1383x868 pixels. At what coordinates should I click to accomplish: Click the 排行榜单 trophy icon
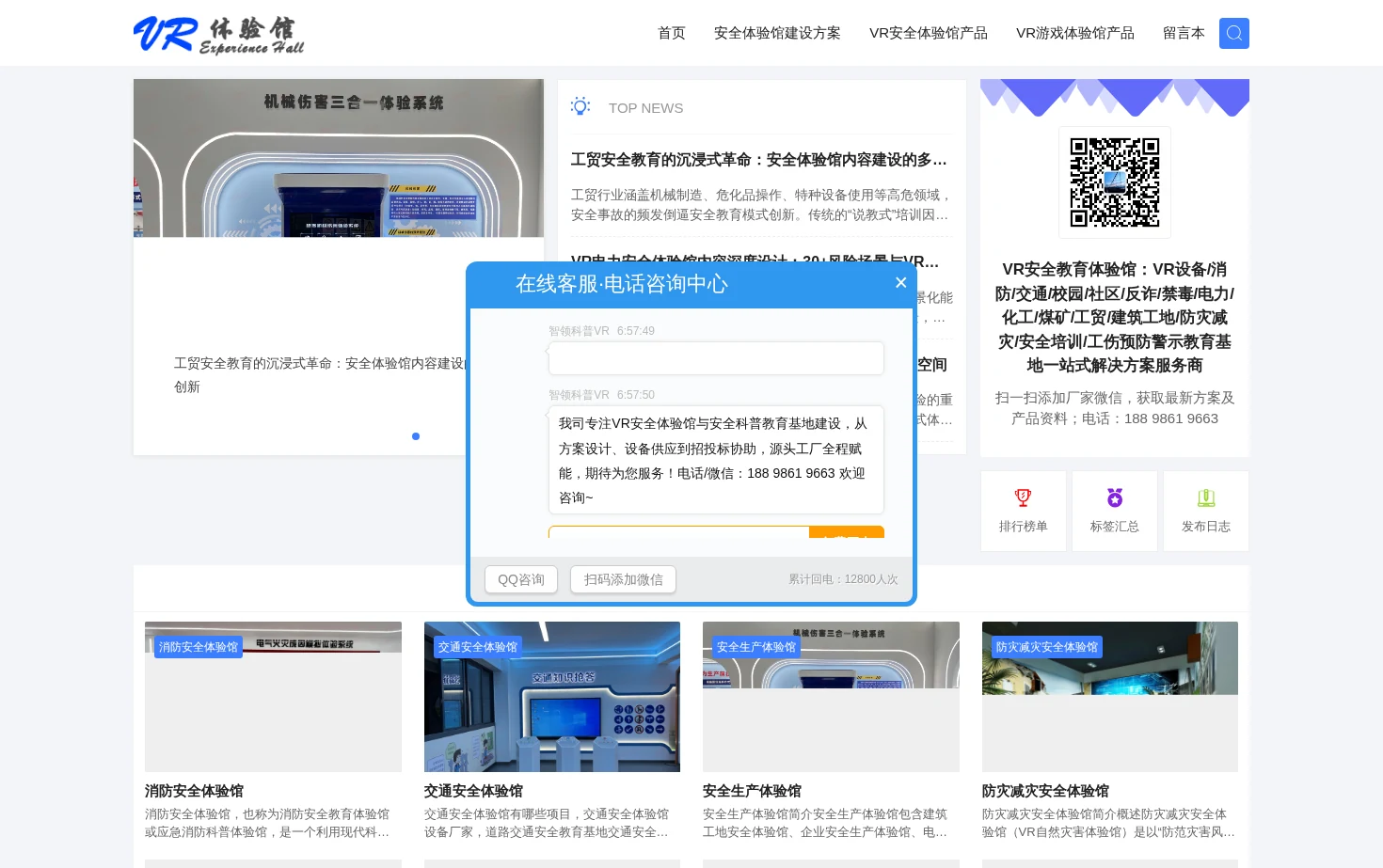click(x=1023, y=497)
